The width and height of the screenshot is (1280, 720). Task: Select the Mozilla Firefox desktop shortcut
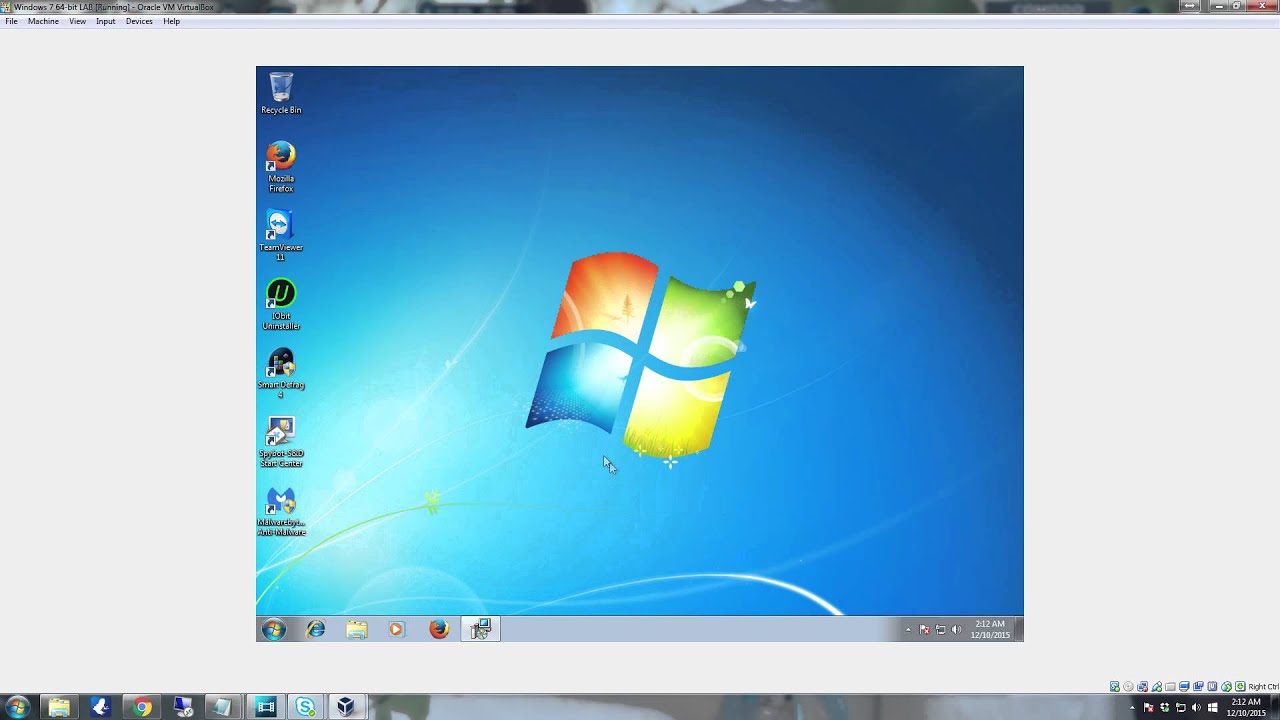(x=281, y=167)
